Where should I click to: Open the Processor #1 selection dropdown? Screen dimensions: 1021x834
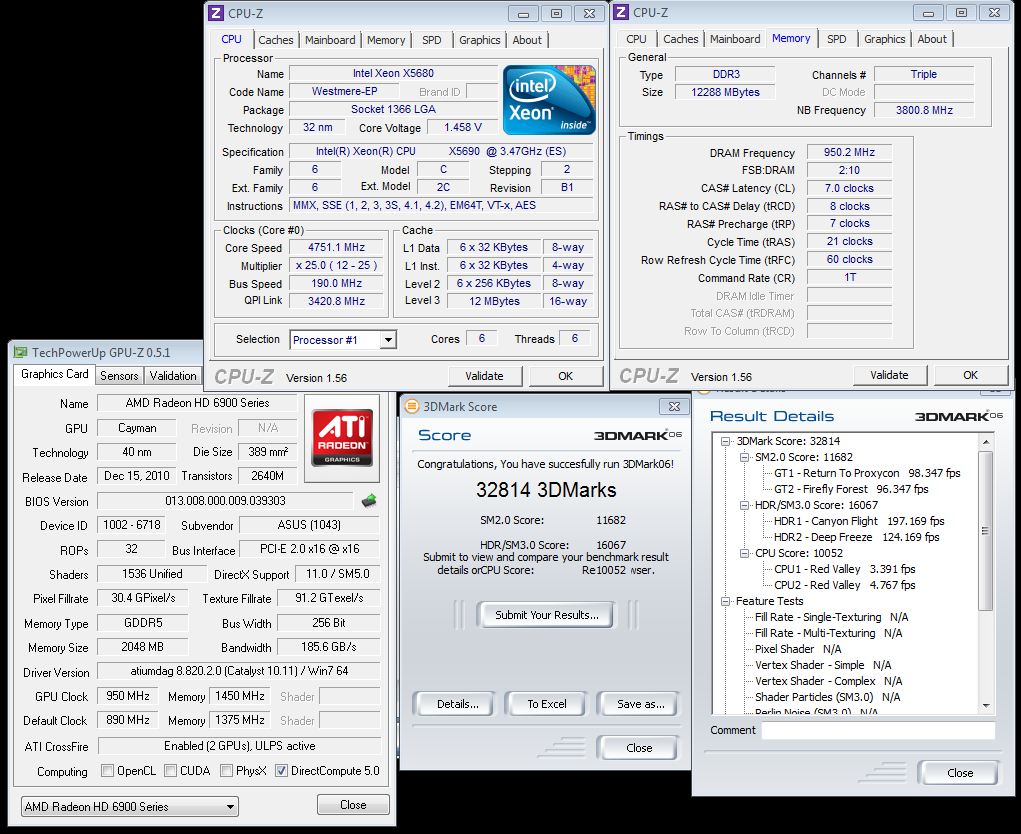pyautogui.click(x=388, y=340)
